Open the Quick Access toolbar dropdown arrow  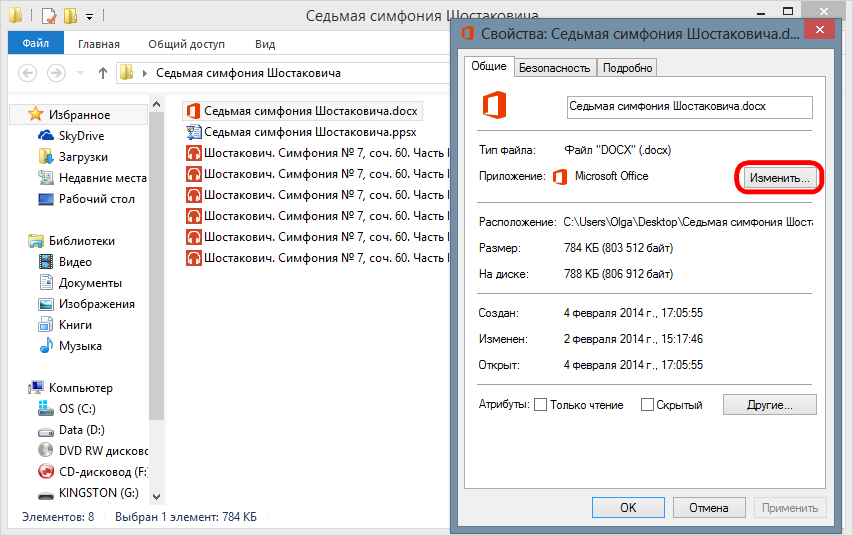[89, 17]
